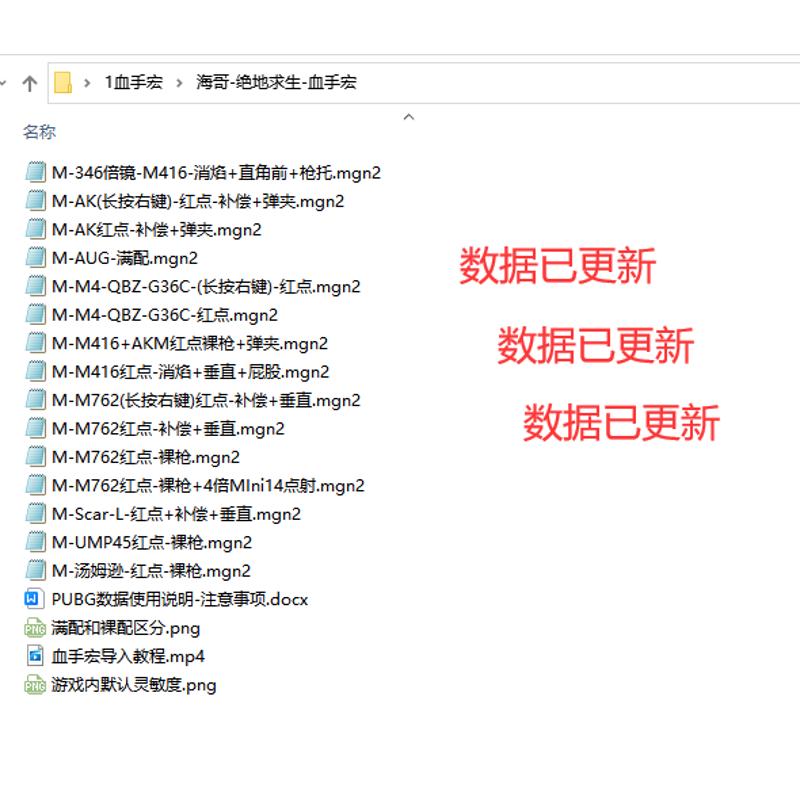Viewport: 800px width, 800px height.
Task: Select 海哥-绝地求生-血手宏 breadcrumb
Action: [276, 82]
